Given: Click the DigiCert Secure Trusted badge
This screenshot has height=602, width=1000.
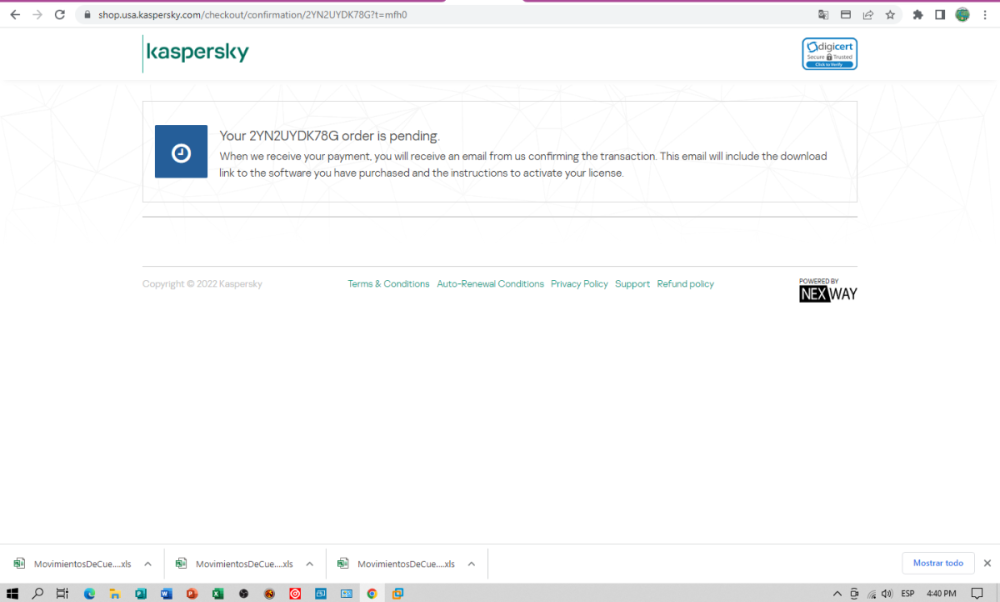Looking at the screenshot, I should pos(829,54).
